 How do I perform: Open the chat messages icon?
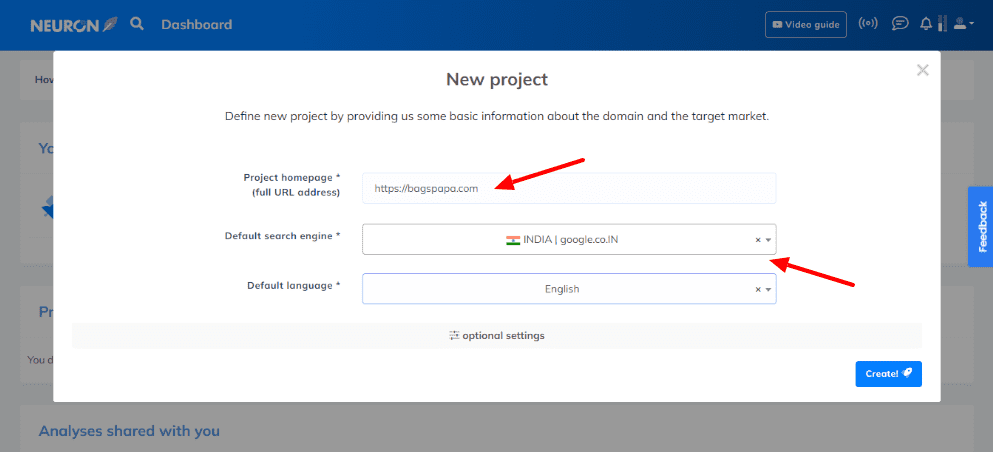(899, 24)
